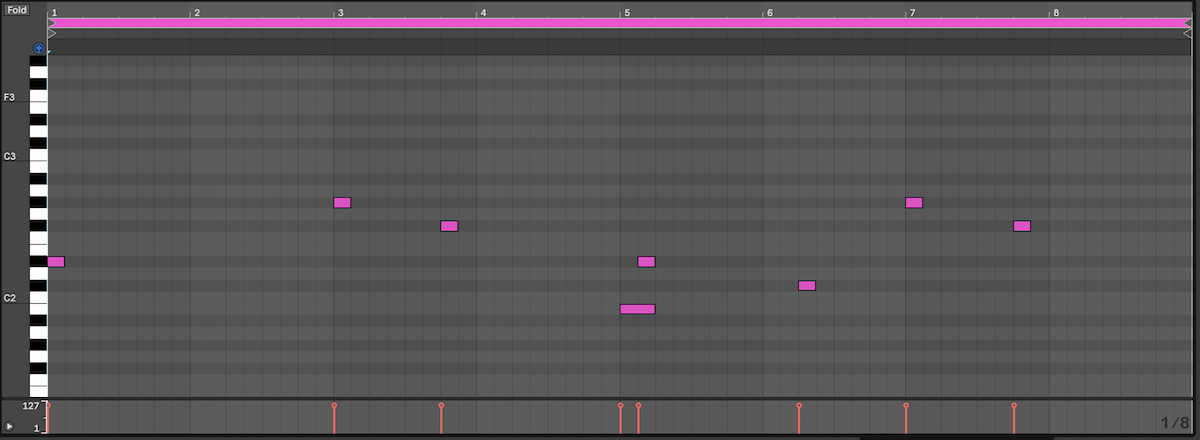Select the D#2 note just after bar 5

pyautogui.click(x=646, y=262)
